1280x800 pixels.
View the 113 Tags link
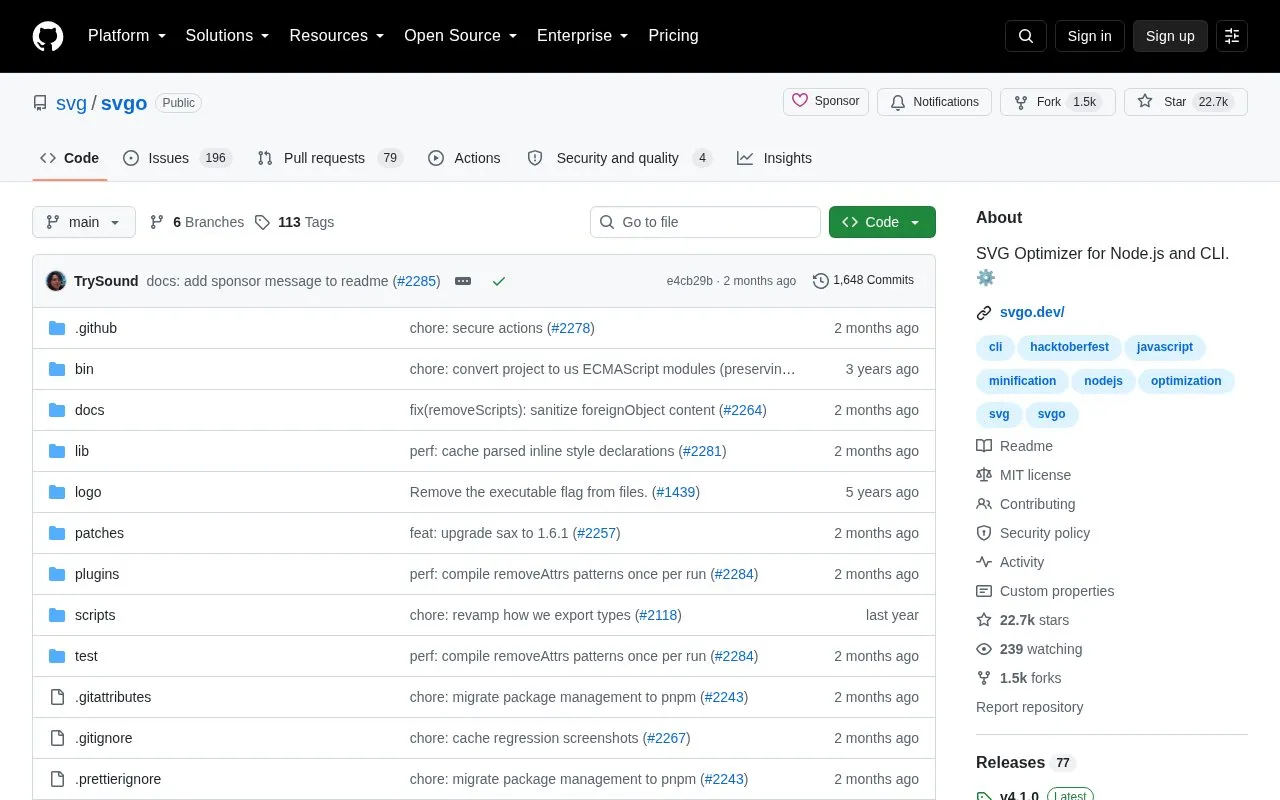[294, 222]
